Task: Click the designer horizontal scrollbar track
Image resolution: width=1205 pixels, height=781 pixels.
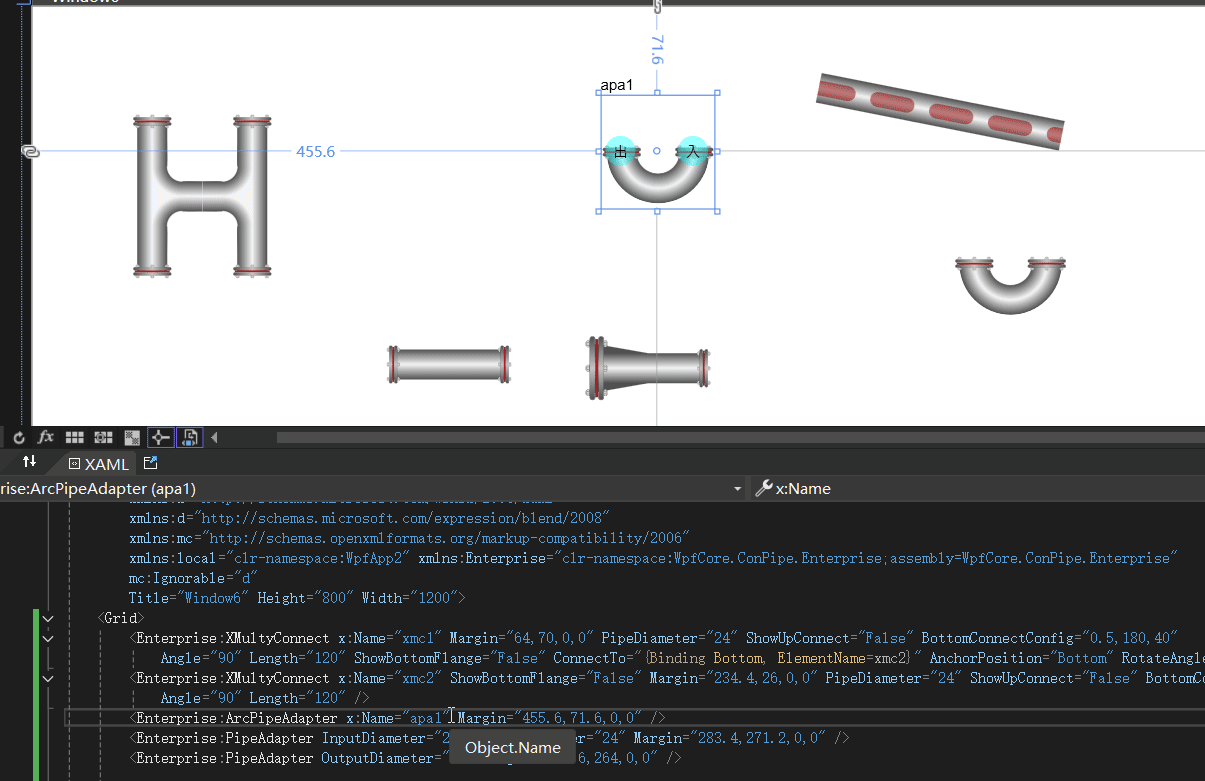Action: (740, 437)
